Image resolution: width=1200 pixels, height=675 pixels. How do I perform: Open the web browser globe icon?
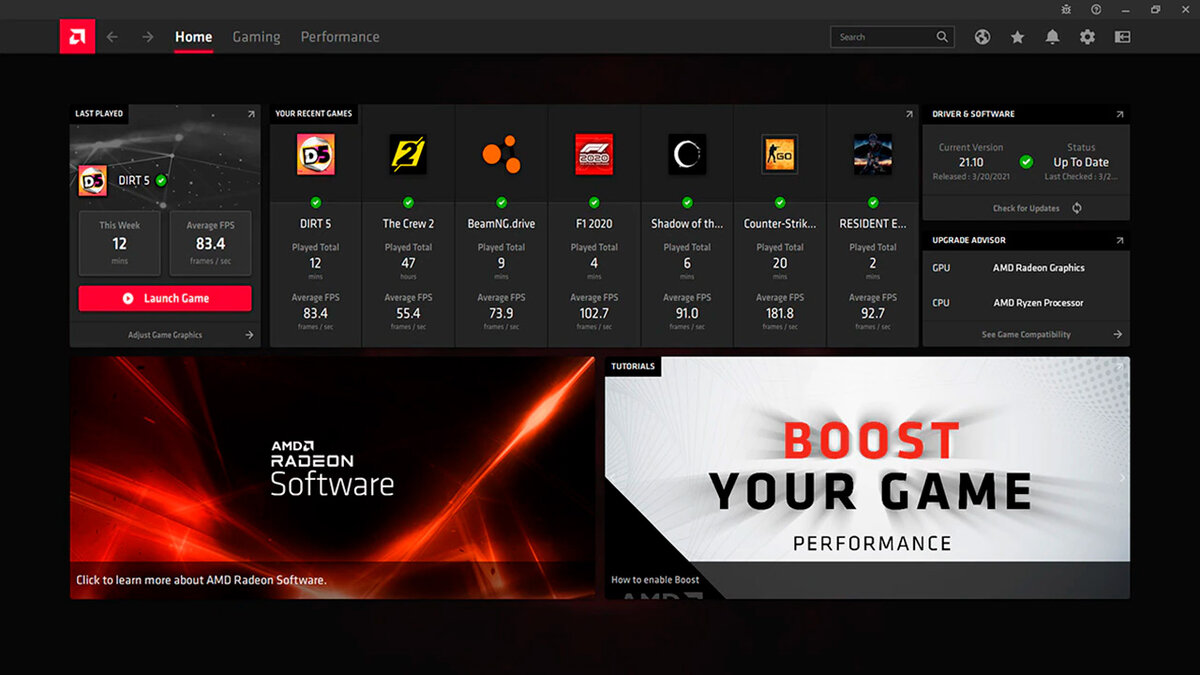983,37
